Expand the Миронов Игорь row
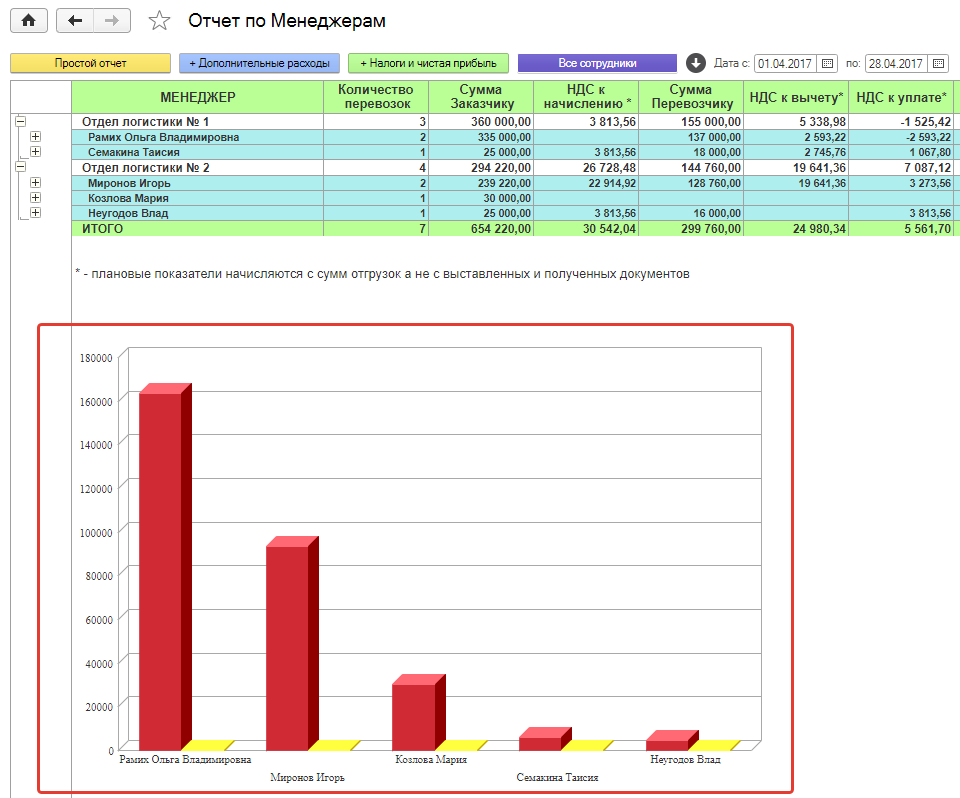 (36, 183)
